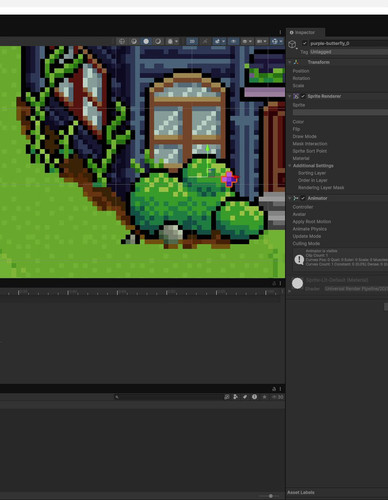
Task: Collapse the Sprite Renderer component
Action: click(290, 96)
